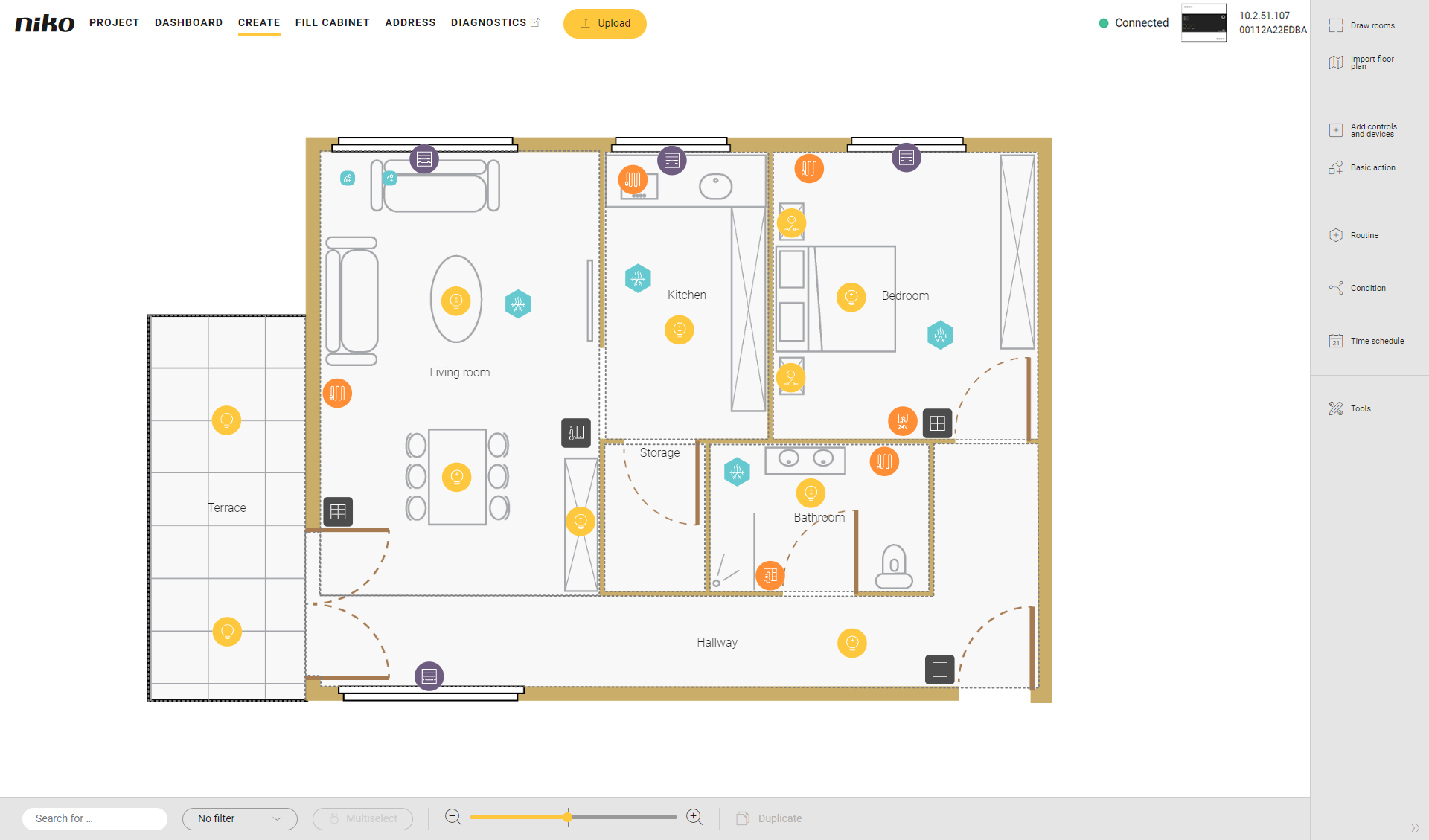This screenshot has height=840, width=1429.
Task: Select the Living room radiator heating icon
Action: click(x=337, y=393)
